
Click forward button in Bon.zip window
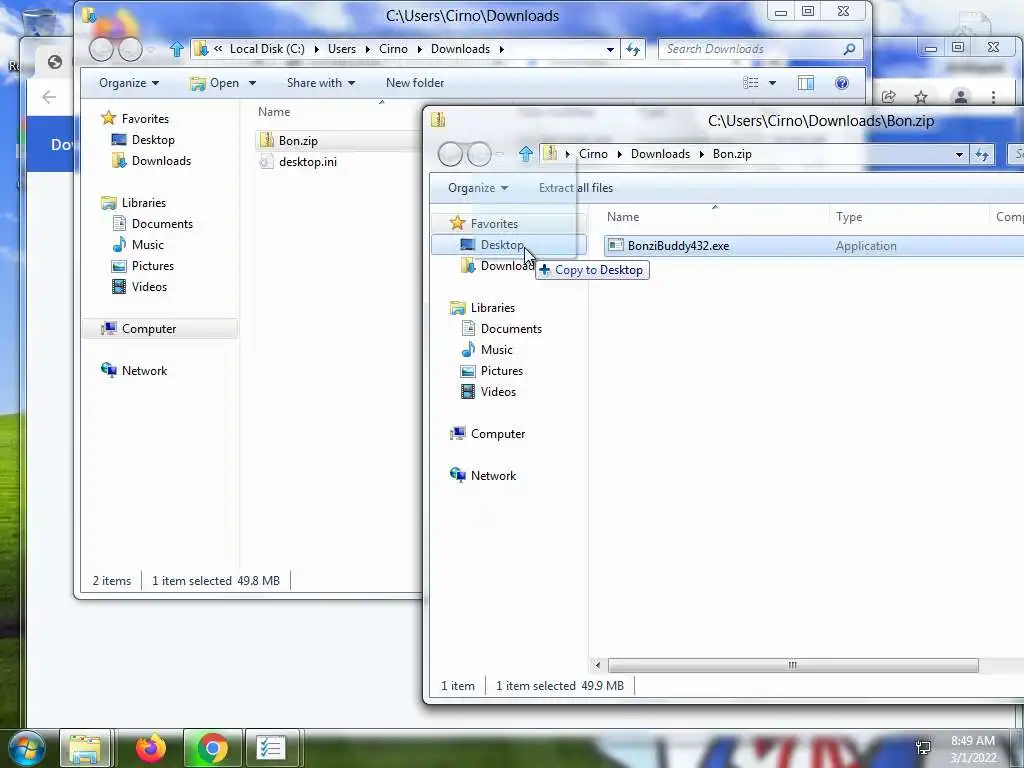tap(479, 155)
